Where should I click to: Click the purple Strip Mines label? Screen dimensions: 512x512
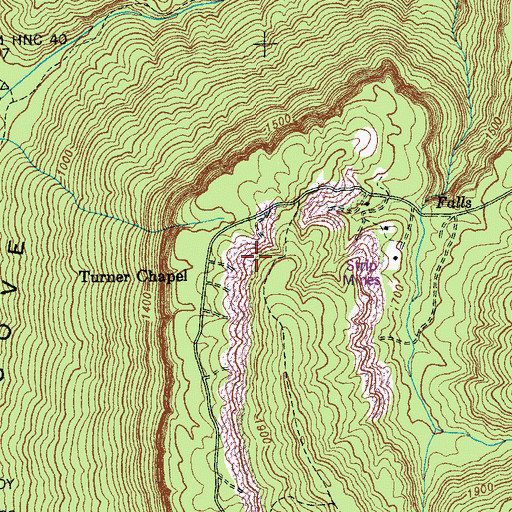362,273
